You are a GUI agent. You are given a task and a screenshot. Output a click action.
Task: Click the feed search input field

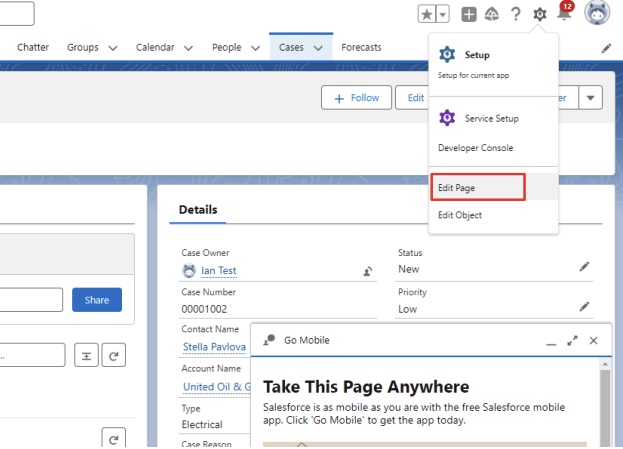coord(33,355)
